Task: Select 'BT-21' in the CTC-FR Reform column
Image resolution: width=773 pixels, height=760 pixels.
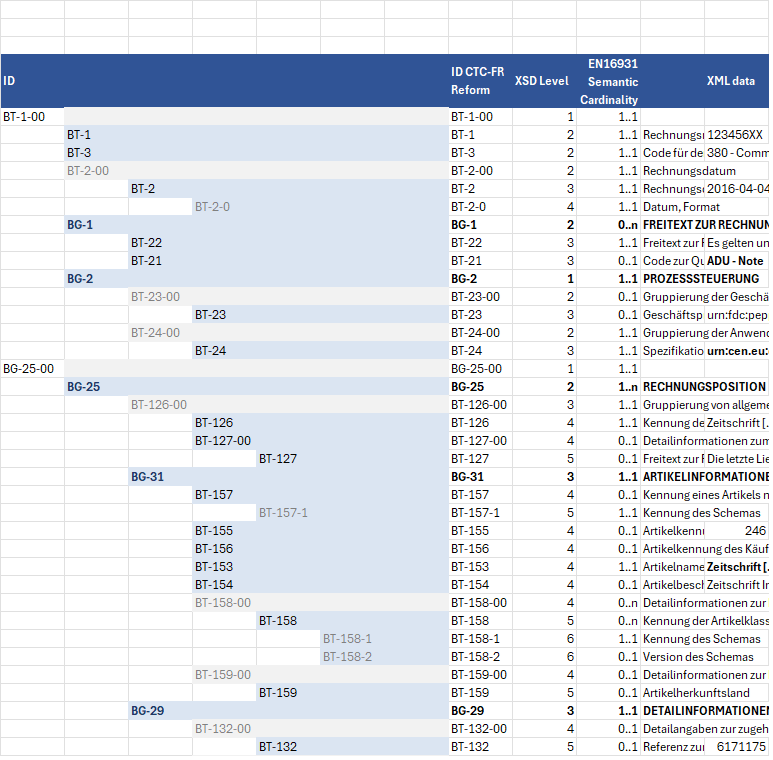Action: tap(480, 261)
